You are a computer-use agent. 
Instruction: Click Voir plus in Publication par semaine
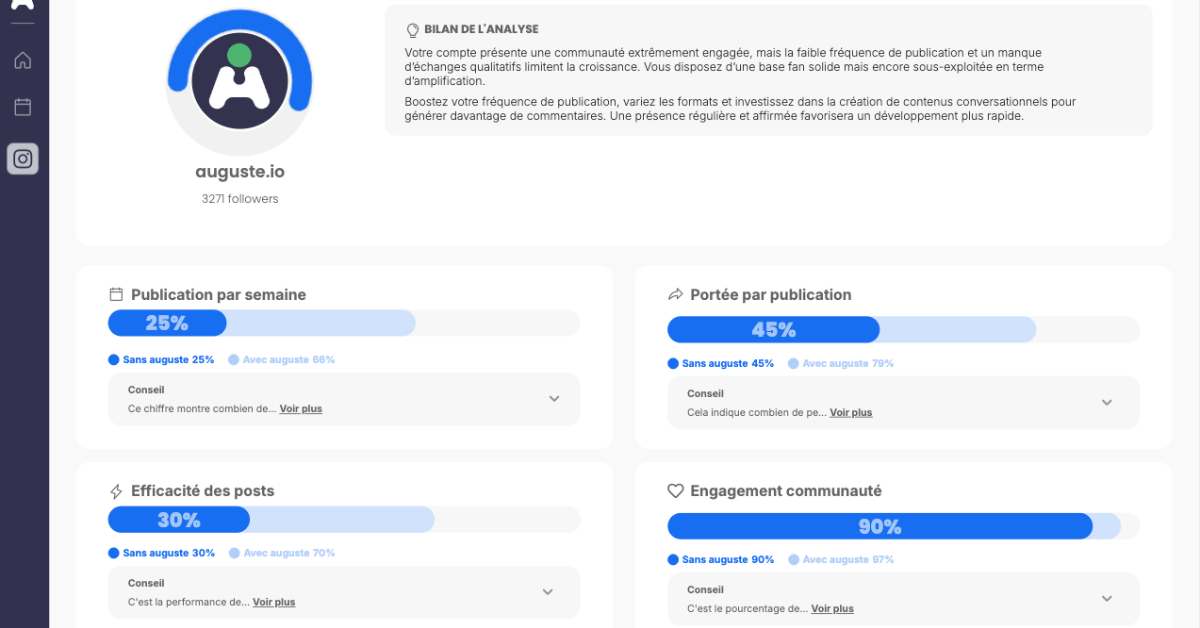(x=301, y=409)
